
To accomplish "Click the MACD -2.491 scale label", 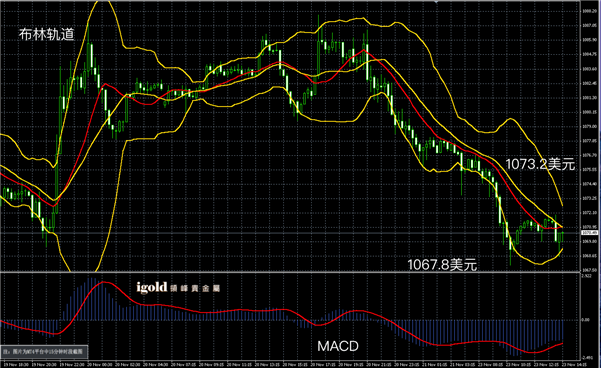I will 587,358.
